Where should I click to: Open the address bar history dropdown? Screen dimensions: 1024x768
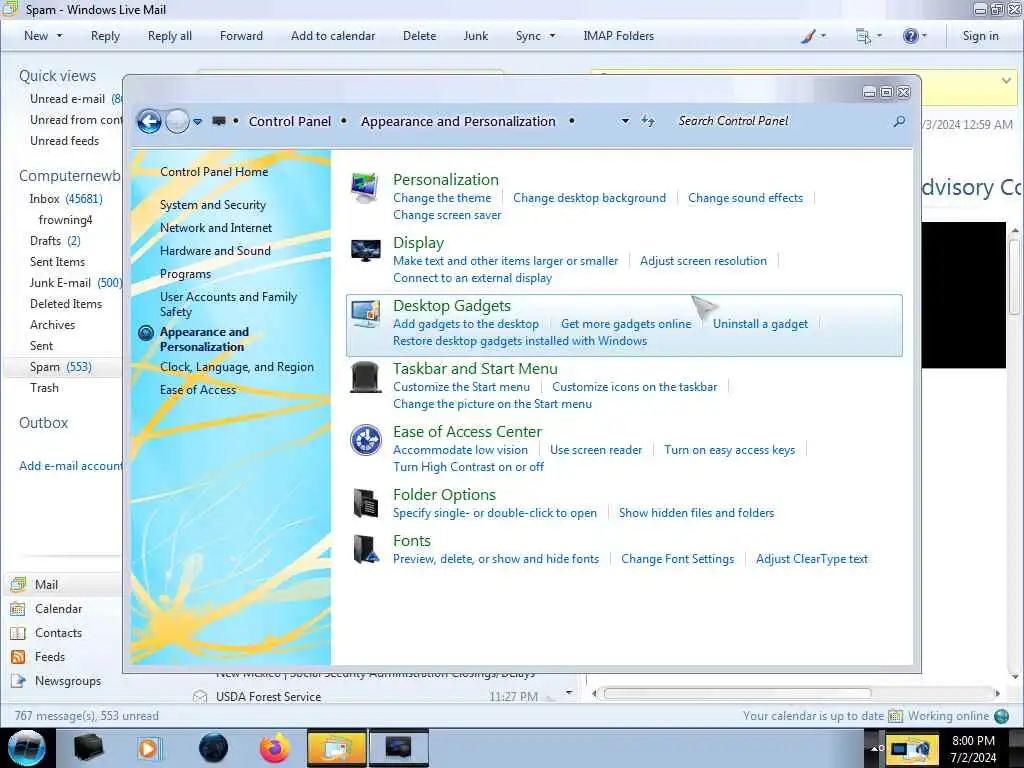coord(625,121)
